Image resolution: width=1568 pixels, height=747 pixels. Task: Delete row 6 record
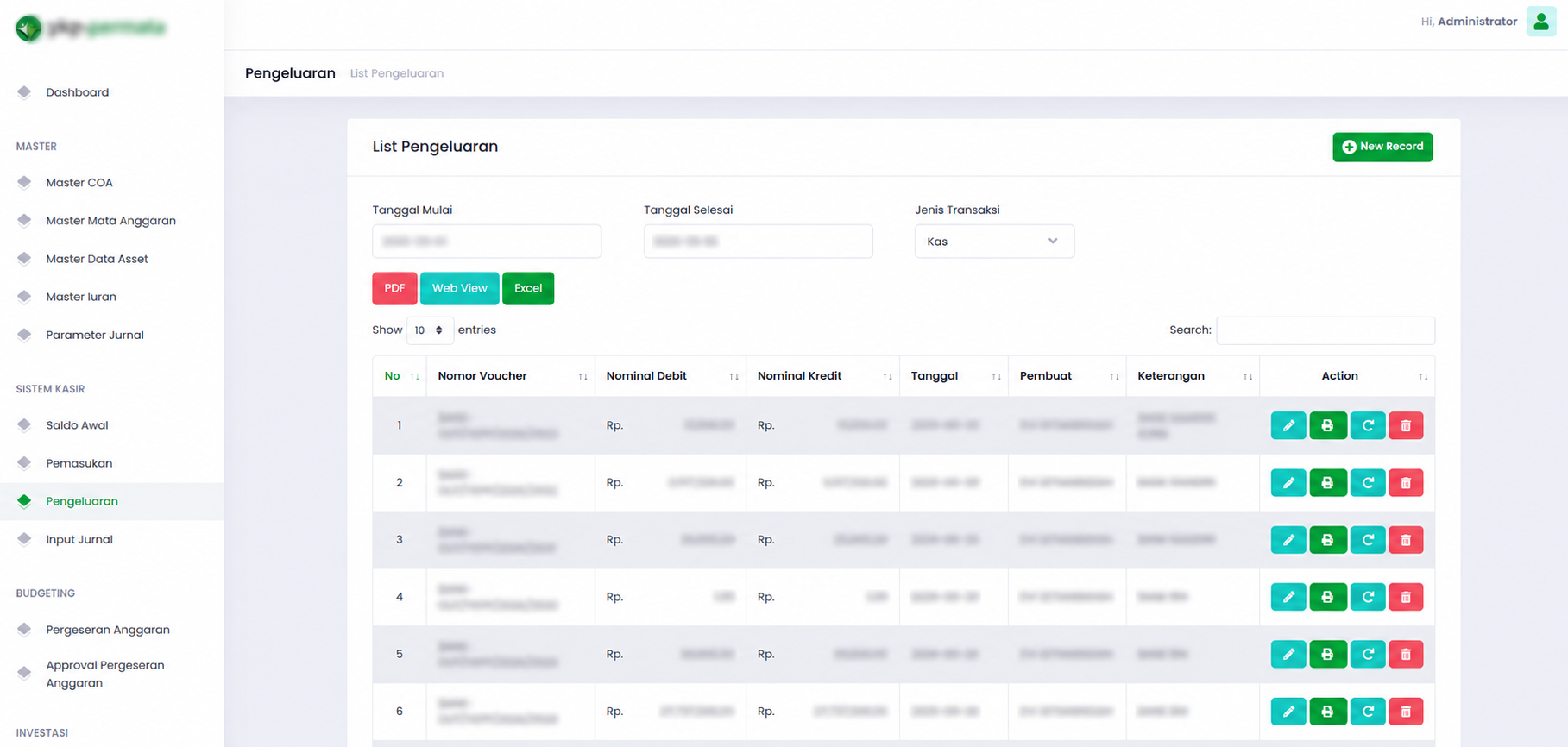[x=1406, y=712]
